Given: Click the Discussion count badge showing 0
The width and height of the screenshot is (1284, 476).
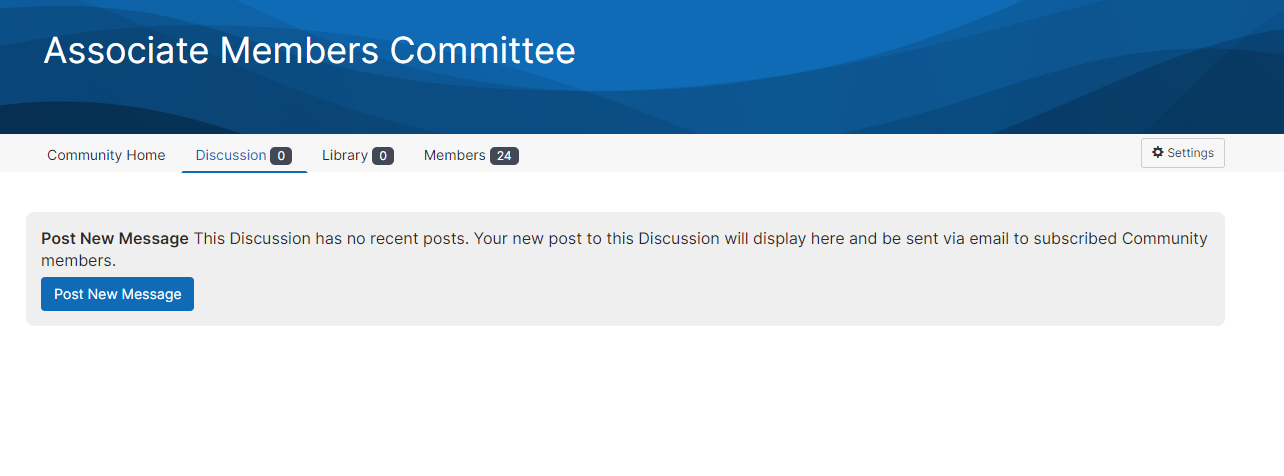Looking at the screenshot, I should click(281, 156).
